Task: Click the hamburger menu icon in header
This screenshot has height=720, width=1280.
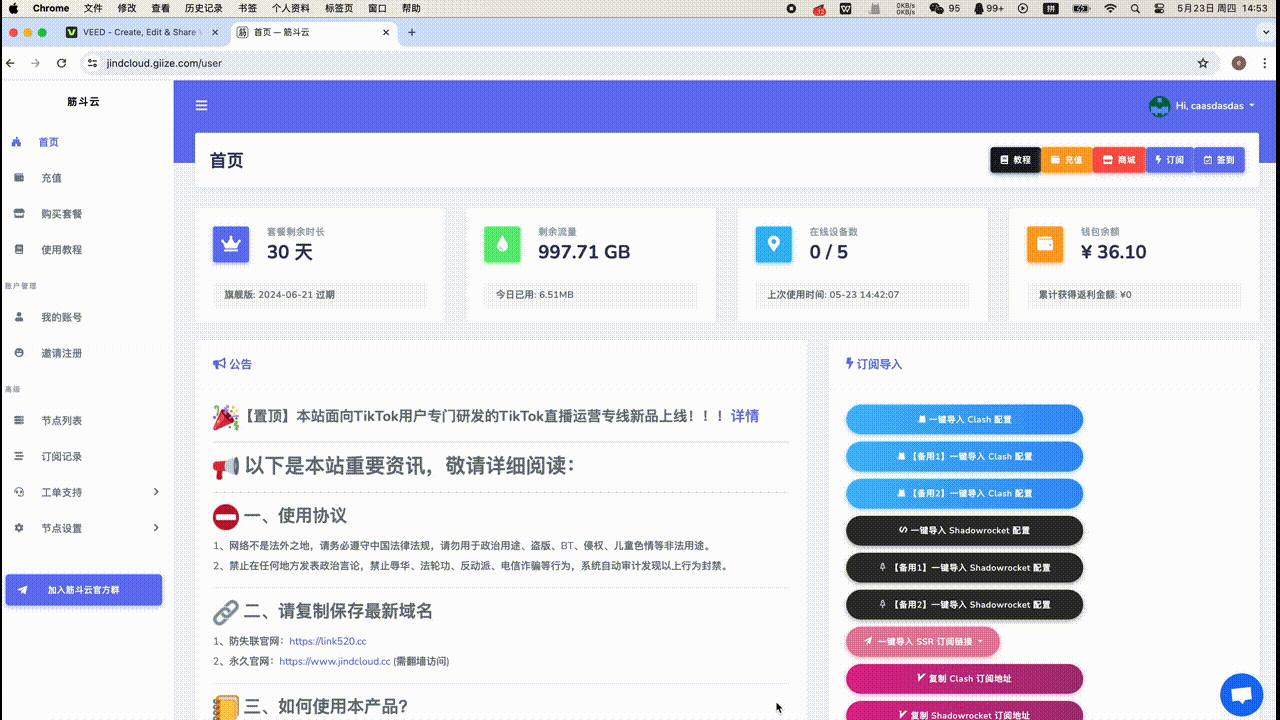Action: coord(201,105)
